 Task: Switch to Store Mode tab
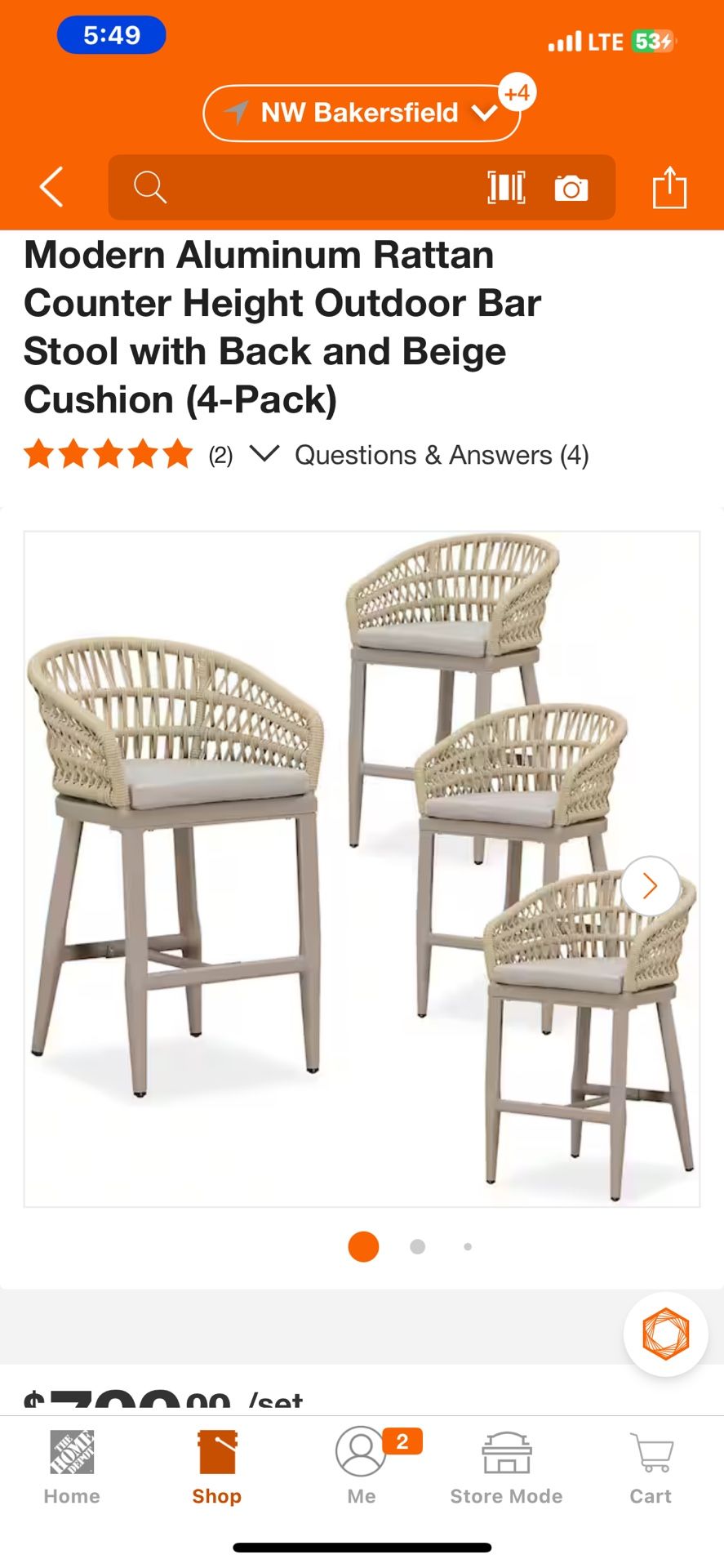tap(506, 1468)
